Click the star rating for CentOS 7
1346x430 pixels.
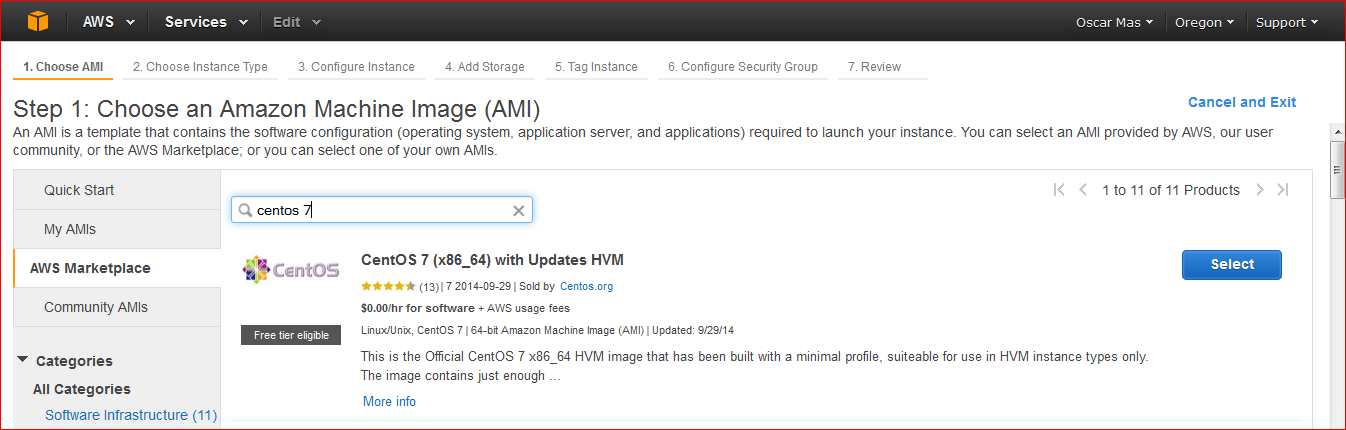point(388,286)
